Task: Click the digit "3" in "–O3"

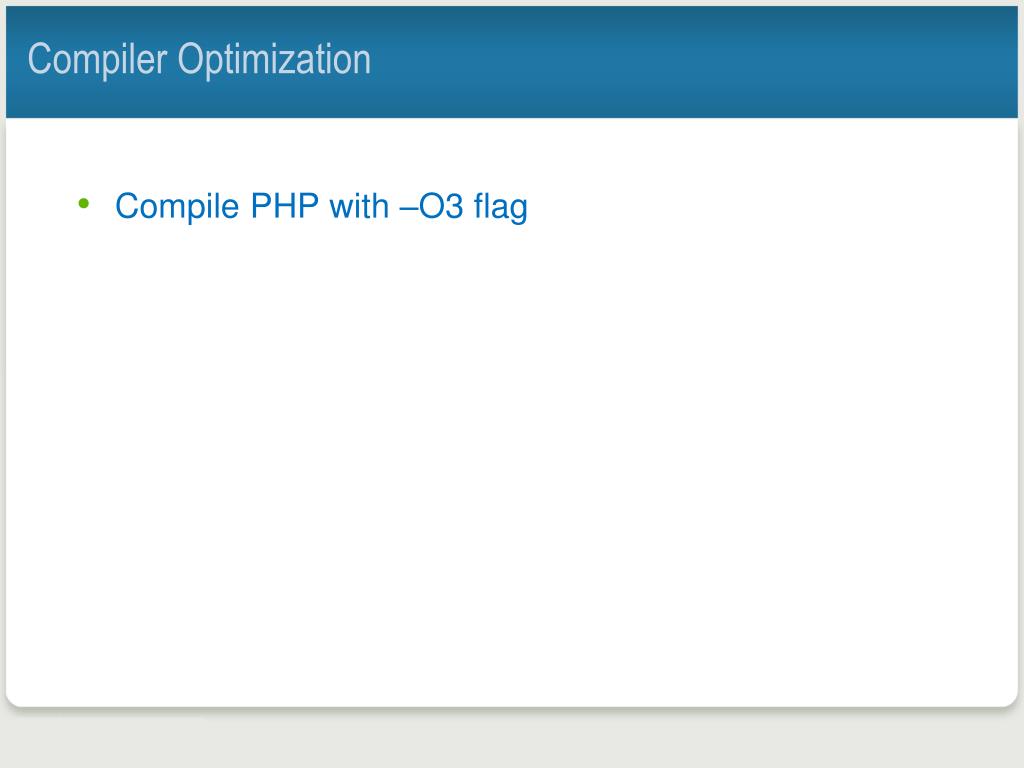Action: 455,206
